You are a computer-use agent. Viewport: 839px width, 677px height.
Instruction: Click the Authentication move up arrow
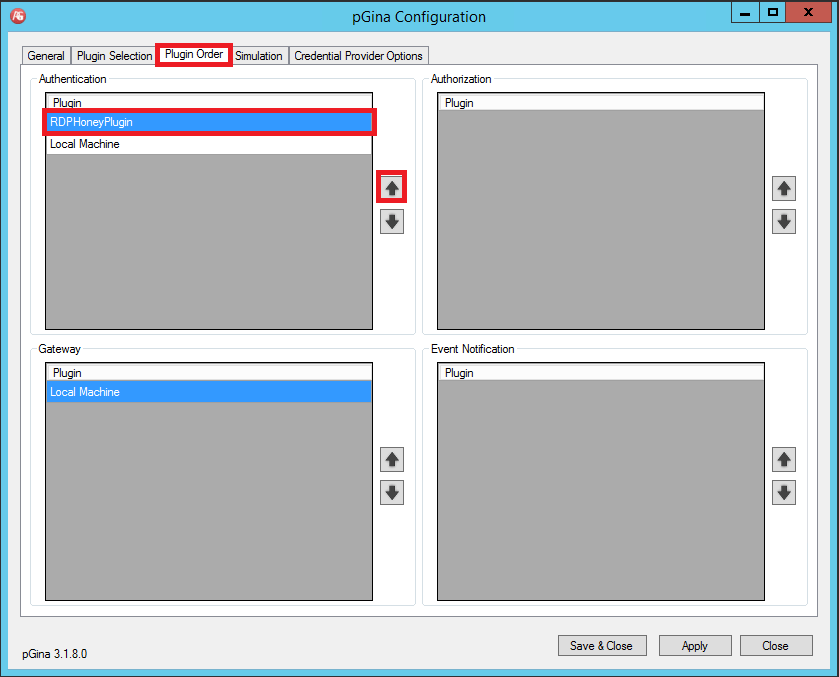click(392, 188)
